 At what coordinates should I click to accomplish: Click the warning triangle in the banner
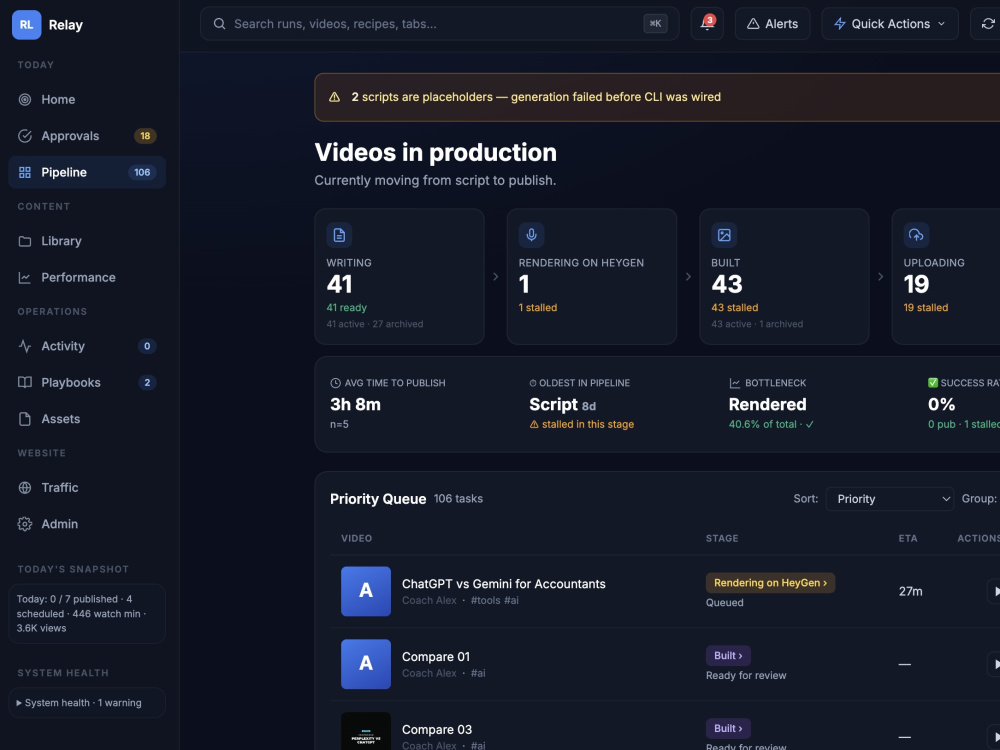click(x=334, y=97)
